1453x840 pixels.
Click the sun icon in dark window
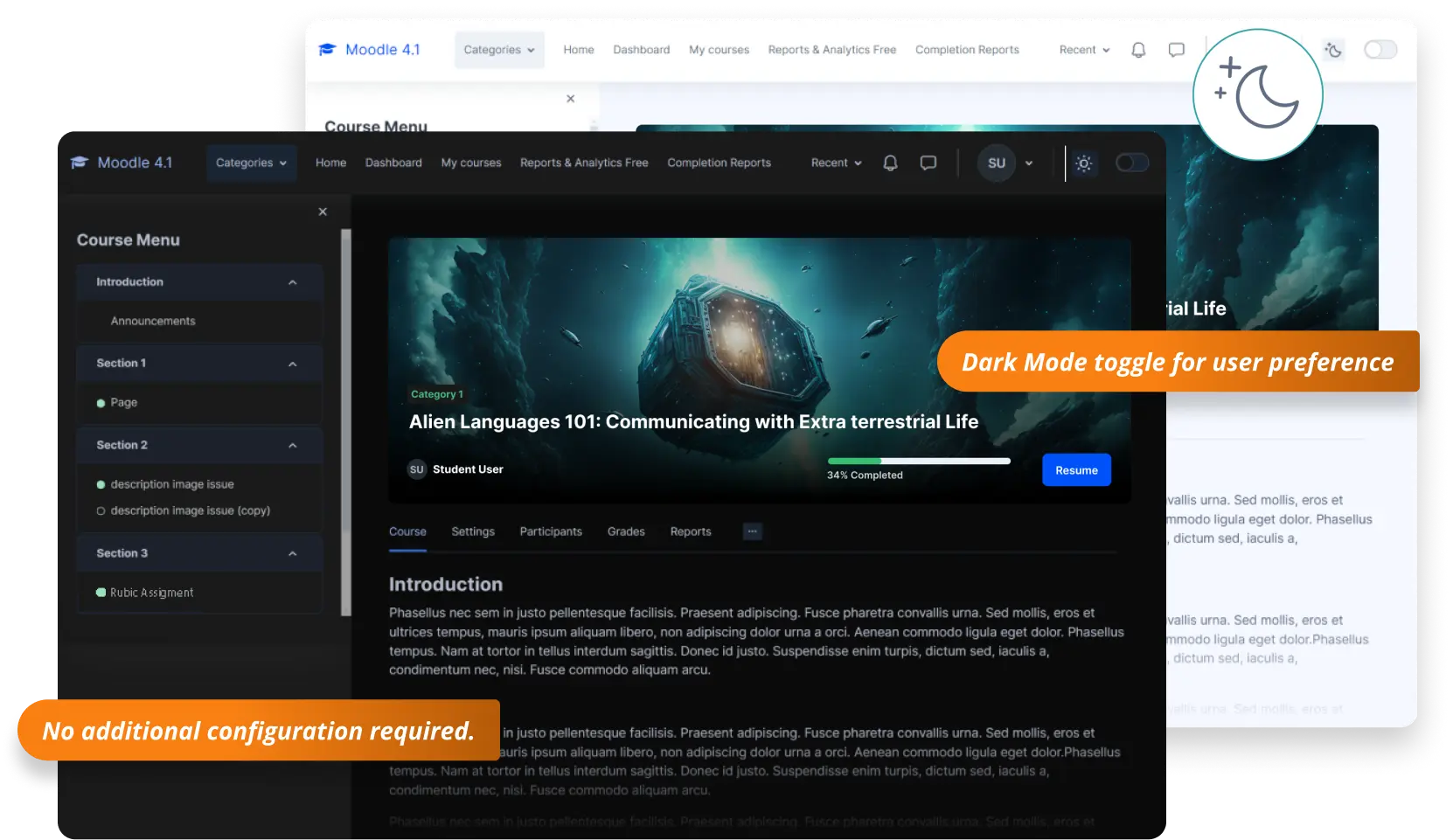click(1084, 163)
